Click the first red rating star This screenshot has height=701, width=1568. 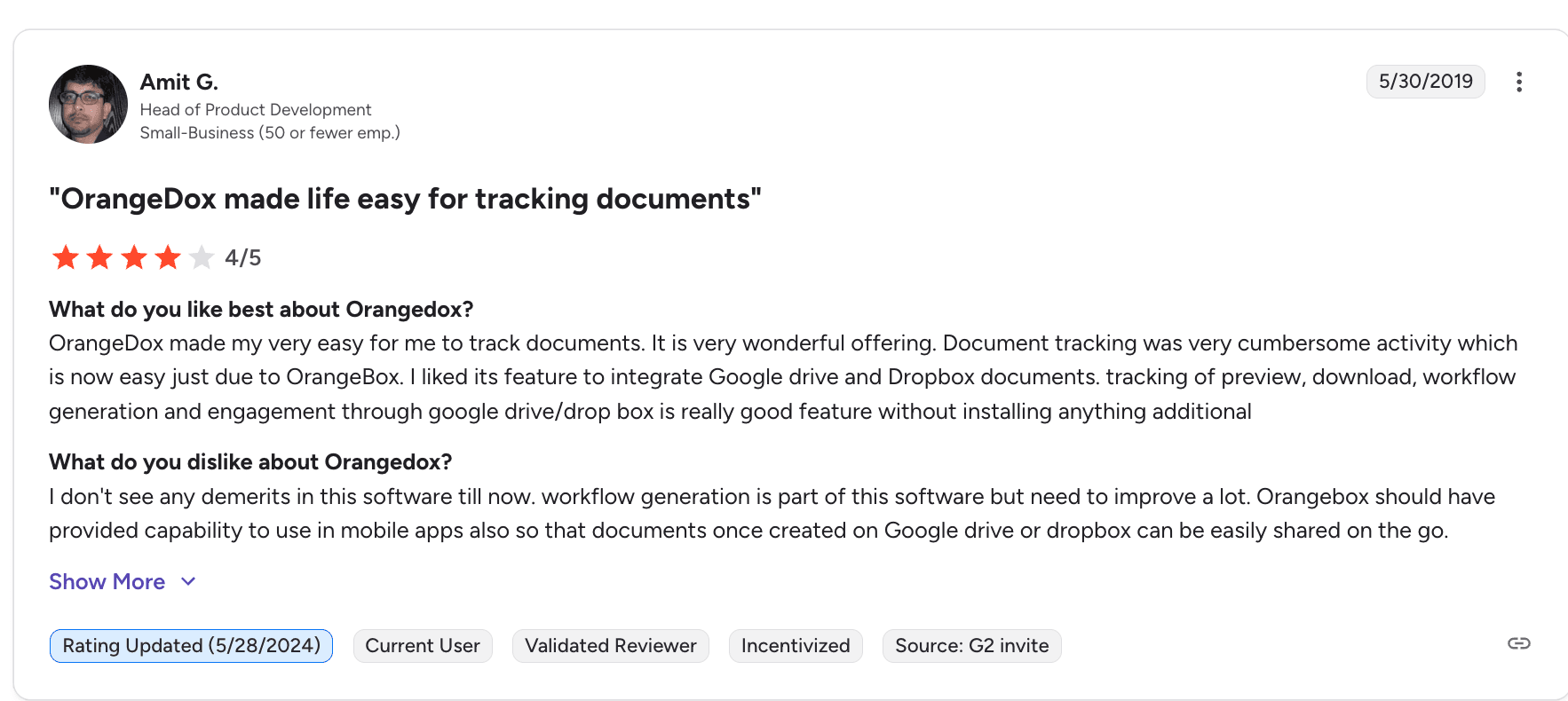pyautogui.click(x=66, y=257)
